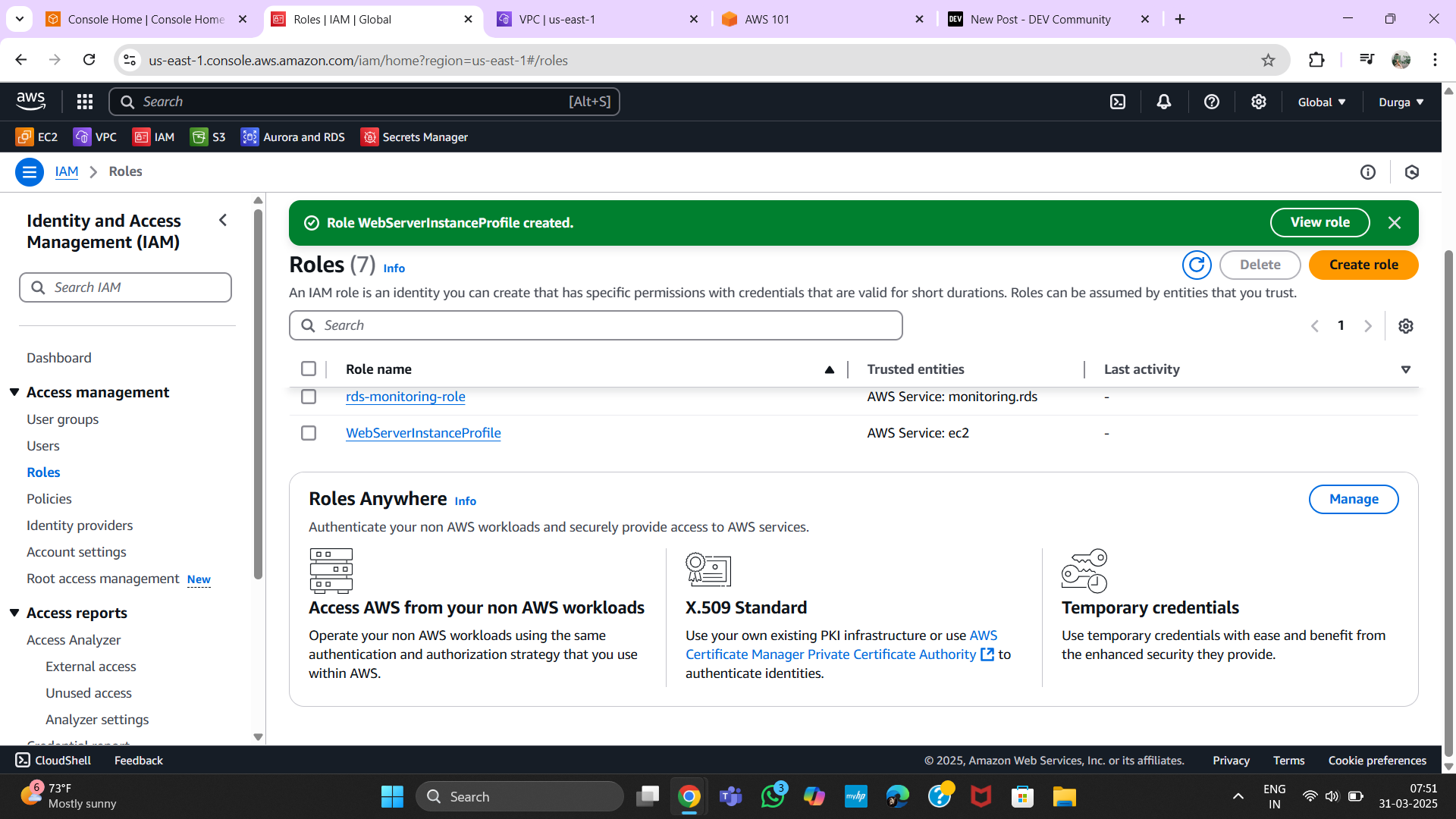The height and width of the screenshot is (819, 1456).
Task: Click the Search IAM input field
Action: pyautogui.click(x=125, y=287)
